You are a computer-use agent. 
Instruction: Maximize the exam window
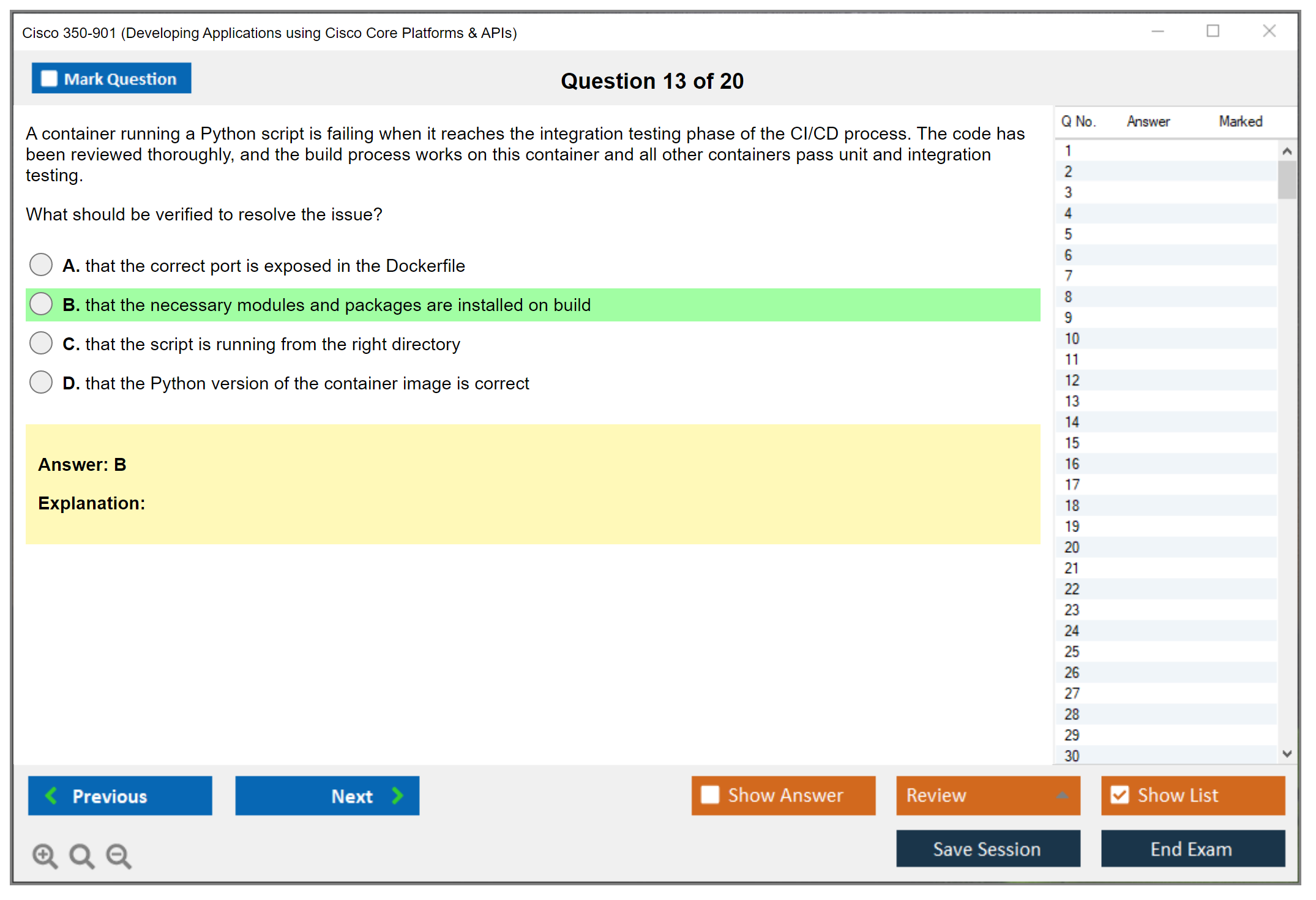[1213, 31]
